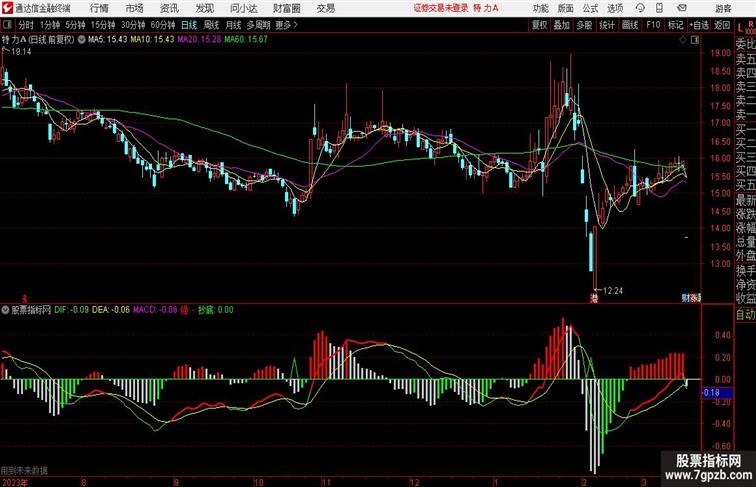Switch to the 分时 period tab
Image resolution: width=756 pixels, height=487 pixels.
tap(26, 25)
